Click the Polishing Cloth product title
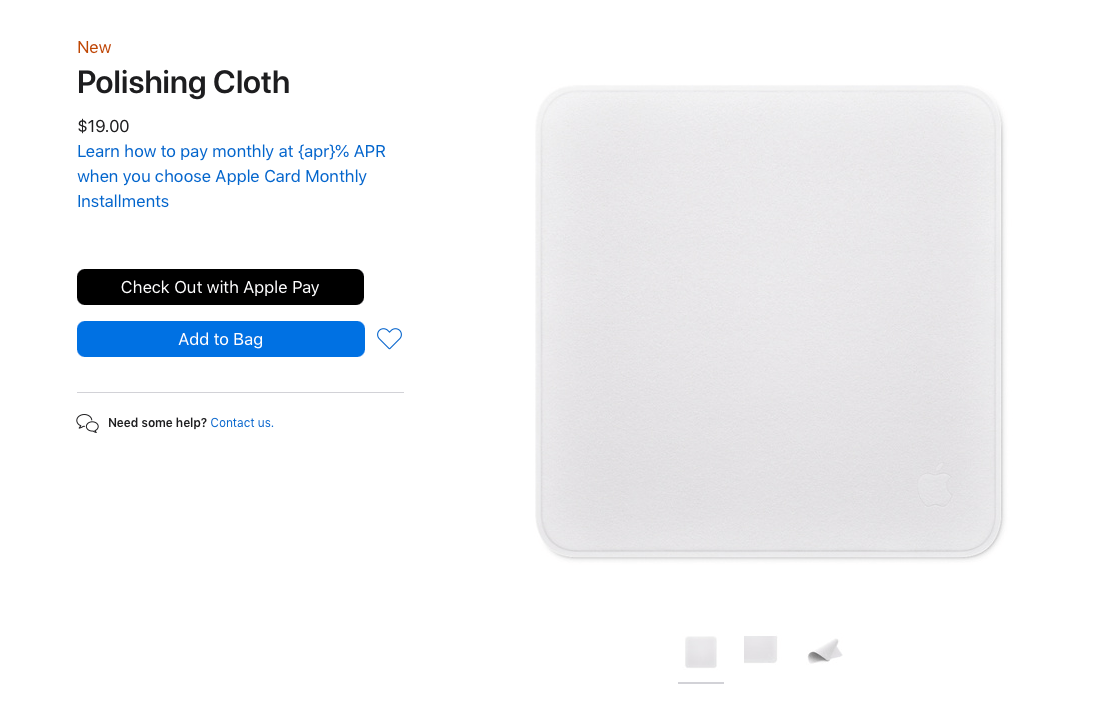This screenshot has height=703, width=1115. pyautogui.click(x=183, y=82)
